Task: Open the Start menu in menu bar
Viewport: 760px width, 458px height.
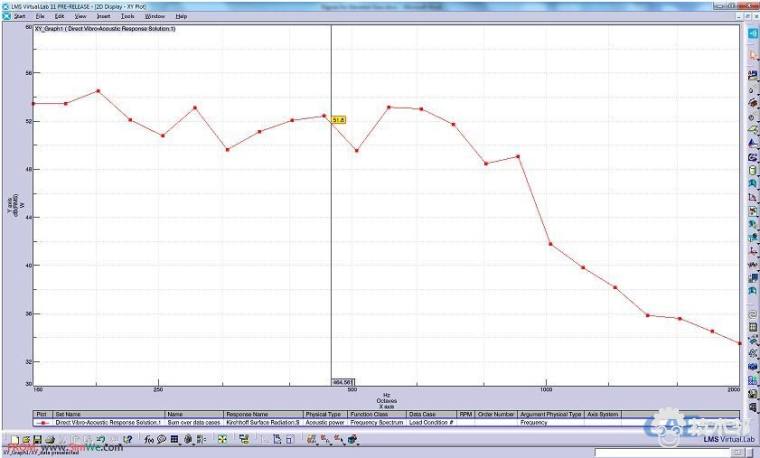Action: point(19,17)
